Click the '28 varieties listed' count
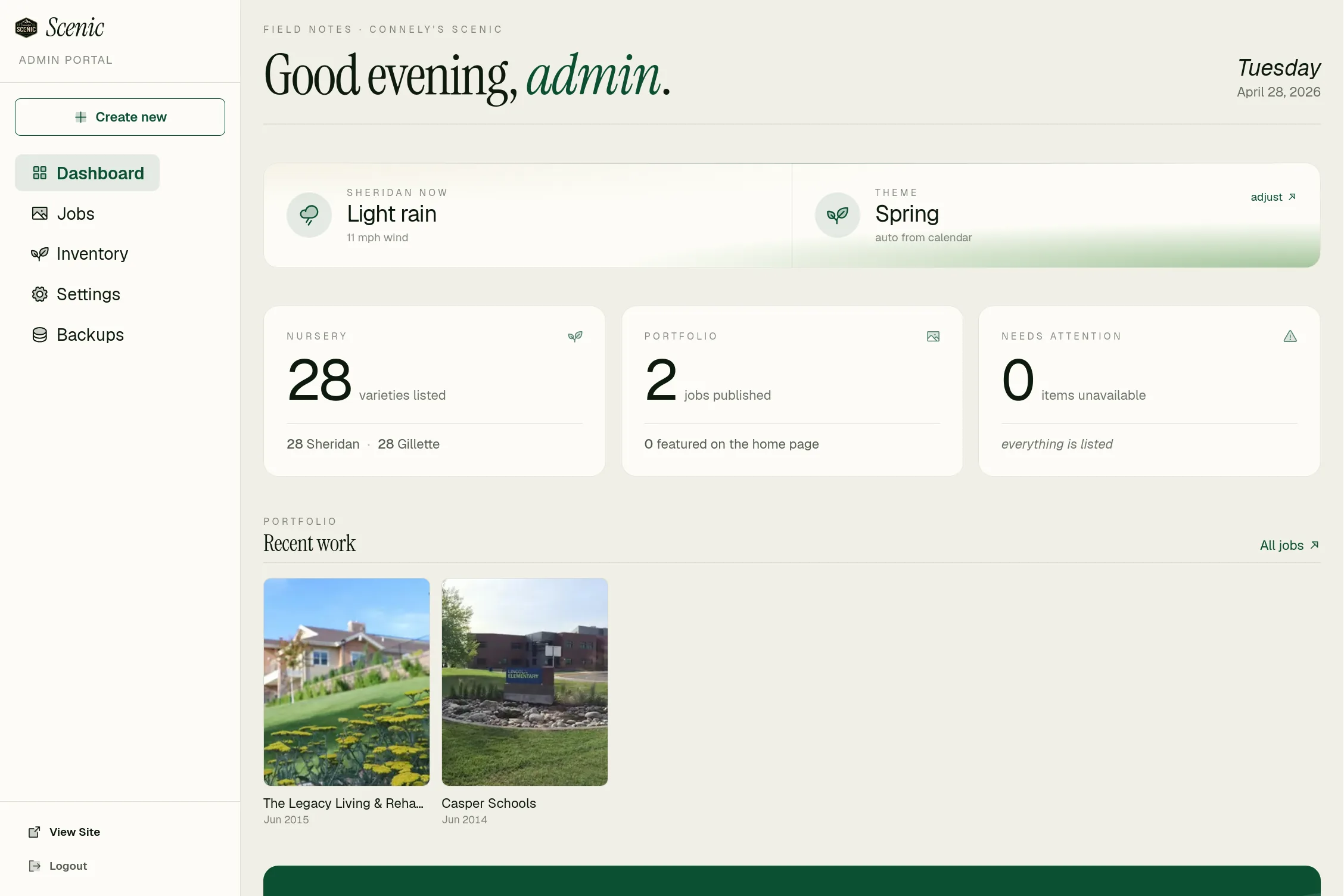The image size is (1344, 896). [366, 380]
